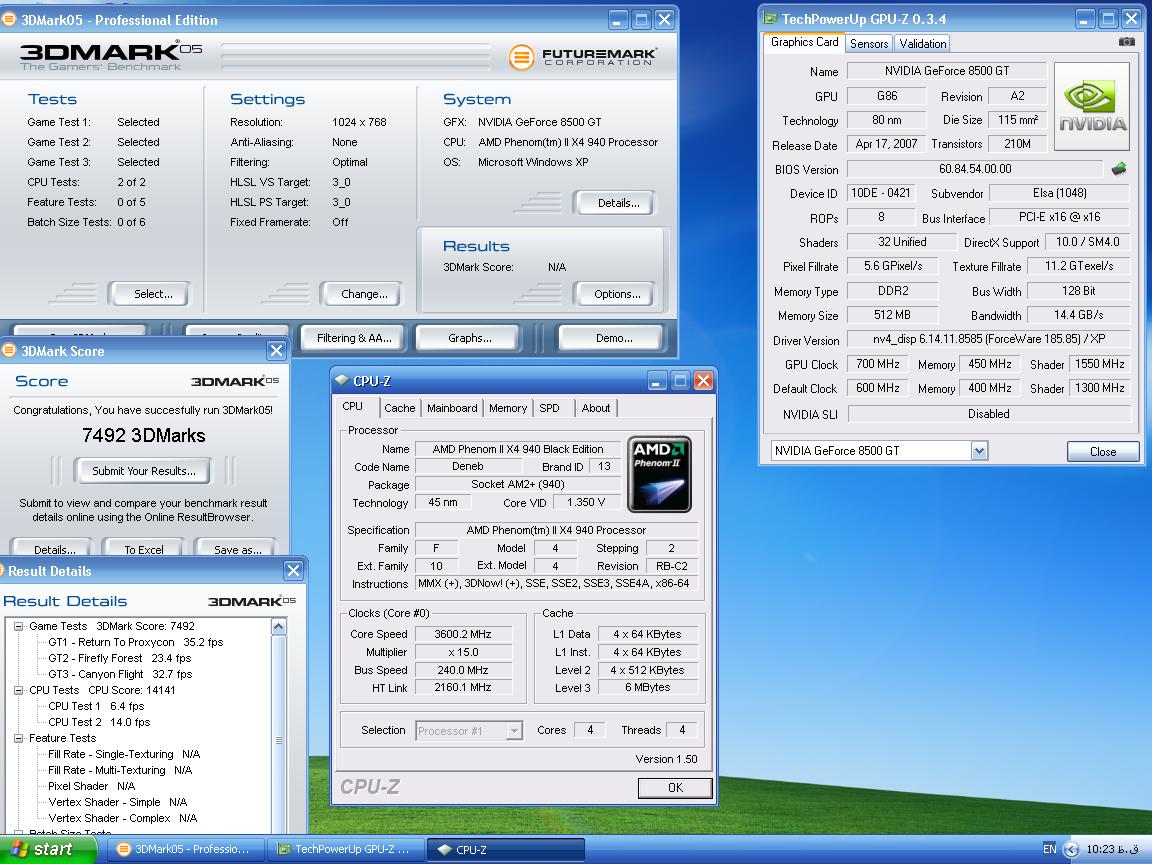
Task: Select Fill Rate - Single-Texturing row
Action: coord(123,755)
